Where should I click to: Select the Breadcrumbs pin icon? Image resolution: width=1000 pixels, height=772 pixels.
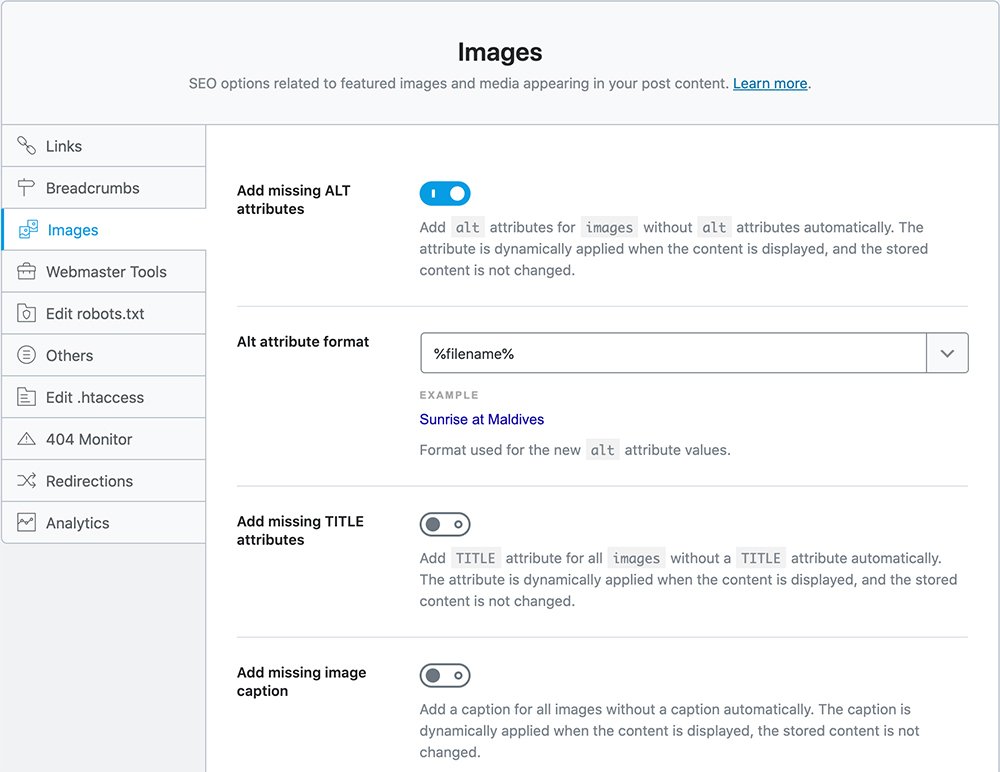click(28, 187)
